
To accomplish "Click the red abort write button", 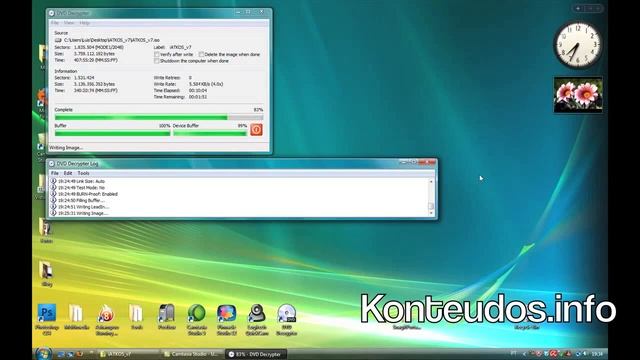I will pos(256,130).
